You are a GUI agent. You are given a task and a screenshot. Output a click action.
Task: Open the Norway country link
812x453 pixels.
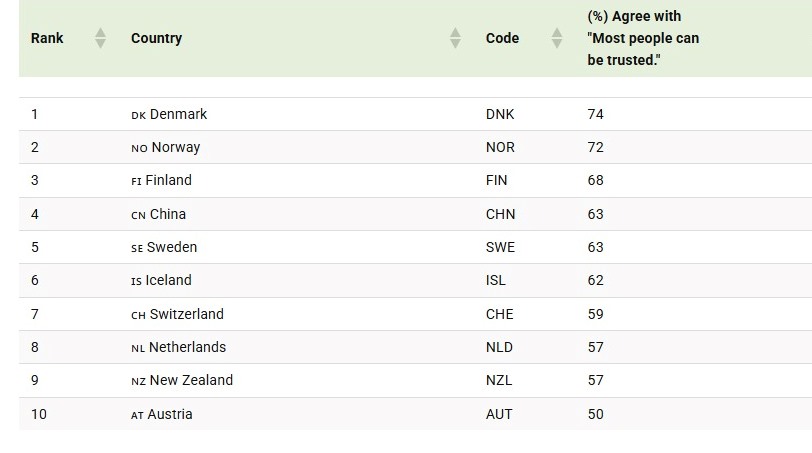coord(175,147)
